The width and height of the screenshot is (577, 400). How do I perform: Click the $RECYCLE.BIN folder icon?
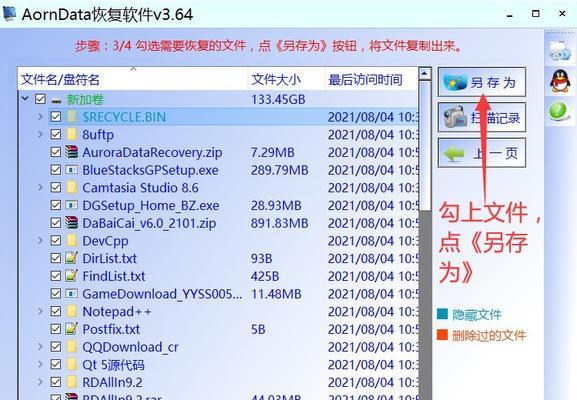(72, 117)
